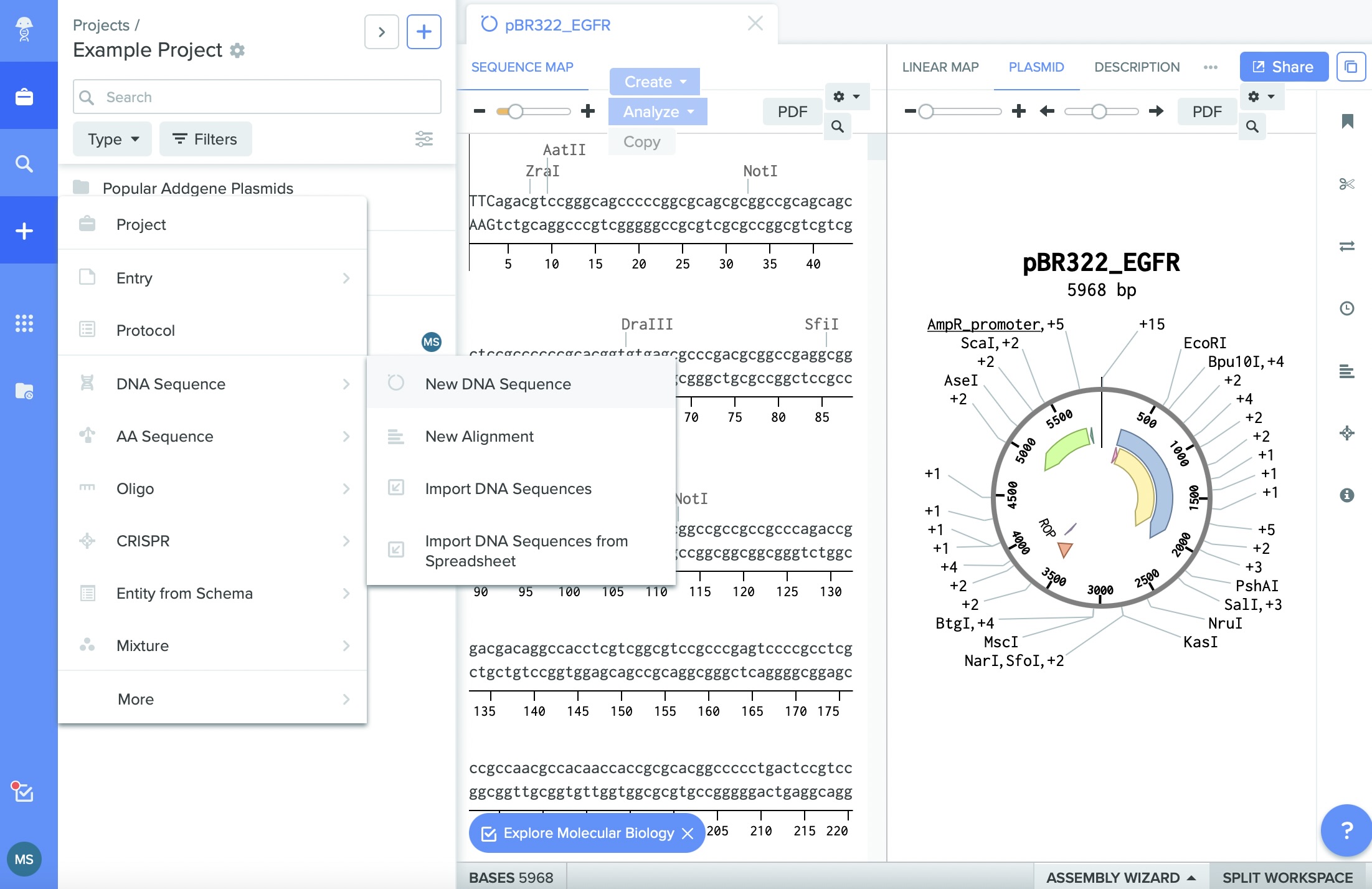
Task: Expand the CRISPR submenu
Action: point(212,541)
